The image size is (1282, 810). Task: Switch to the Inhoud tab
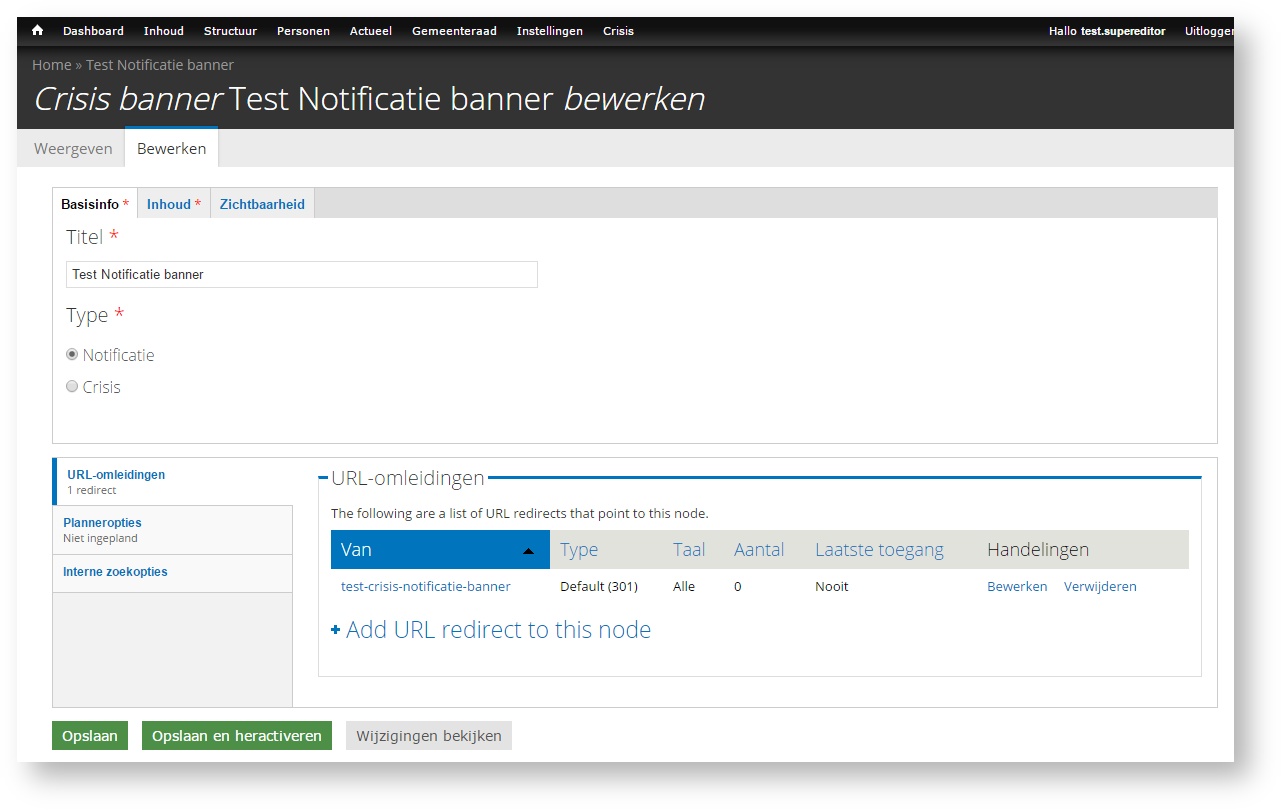(x=169, y=204)
